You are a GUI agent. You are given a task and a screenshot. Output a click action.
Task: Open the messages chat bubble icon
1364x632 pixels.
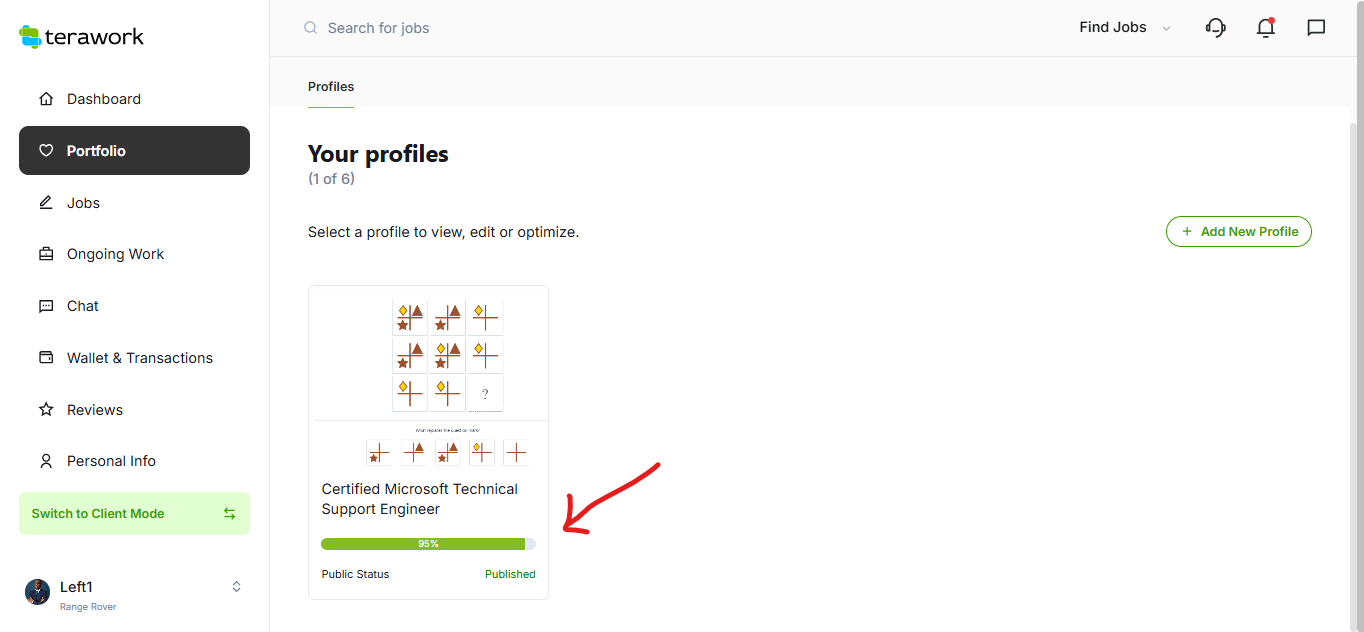1316,28
